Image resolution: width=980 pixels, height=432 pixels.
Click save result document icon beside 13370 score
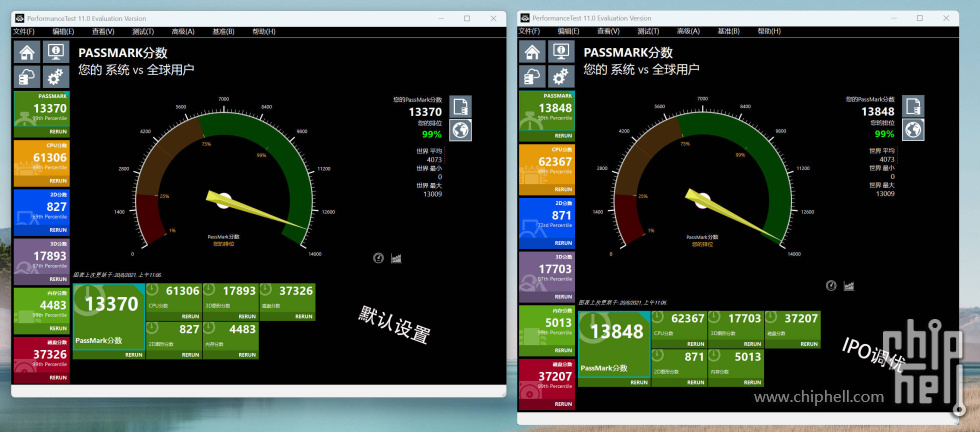(461, 106)
